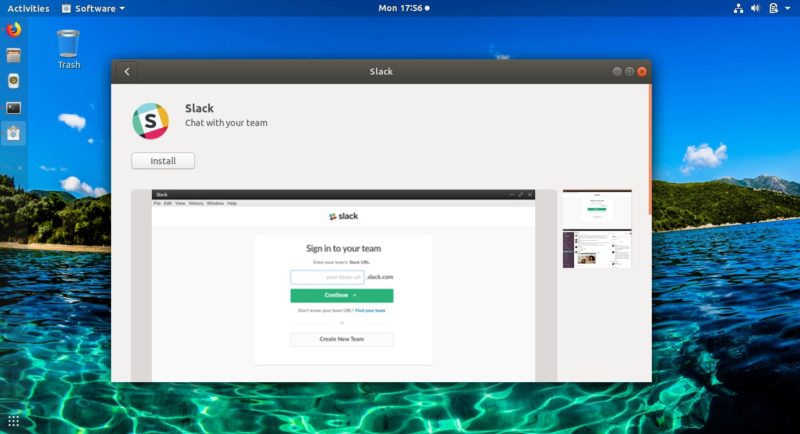This screenshot has width=800, height=434.
Task: Click the window's orange scrollbar
Action: pyautogui.click(x=650, y=149)
